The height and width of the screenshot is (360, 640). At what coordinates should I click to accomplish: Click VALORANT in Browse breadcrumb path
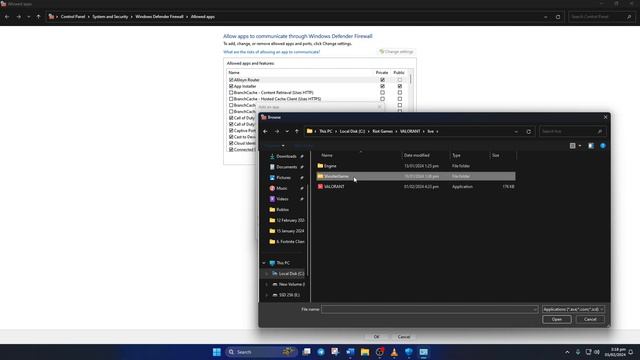(410, 131)
